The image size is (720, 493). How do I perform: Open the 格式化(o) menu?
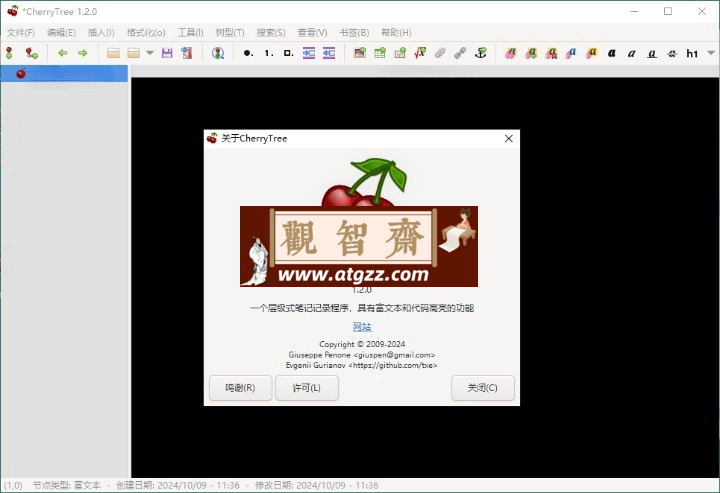146,33
